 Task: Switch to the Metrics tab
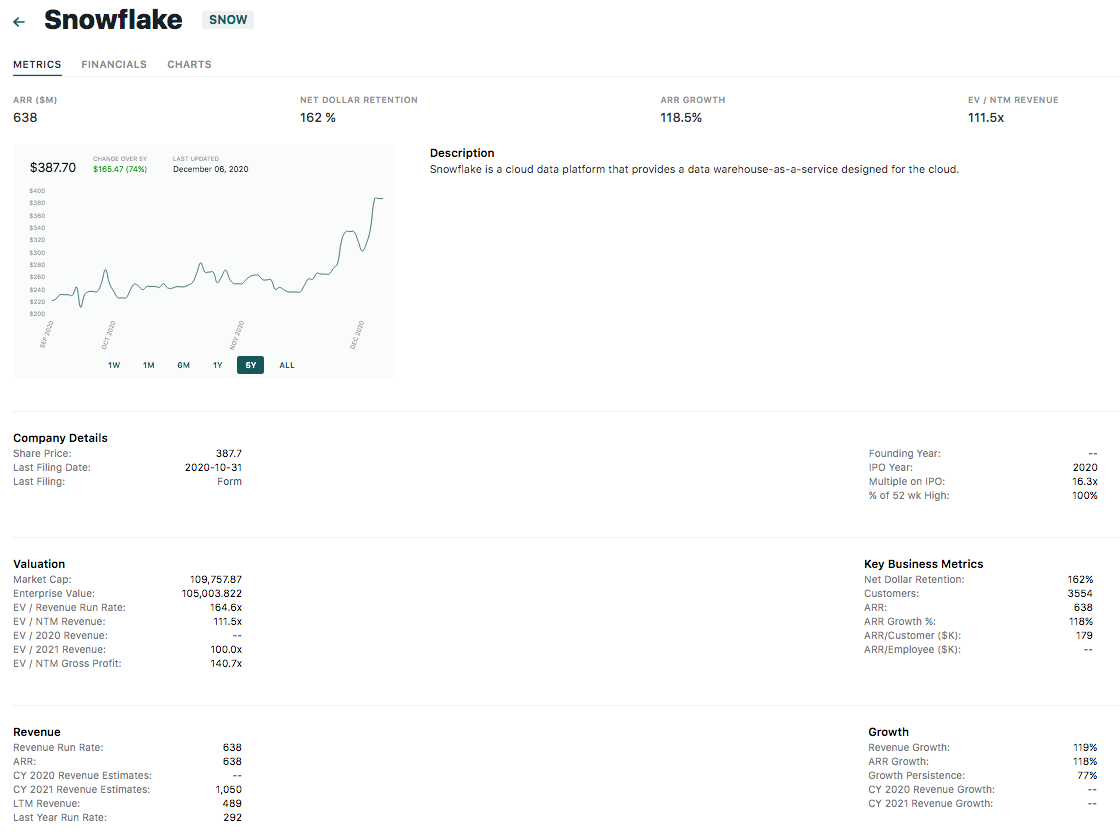click(x=37, y=64)
